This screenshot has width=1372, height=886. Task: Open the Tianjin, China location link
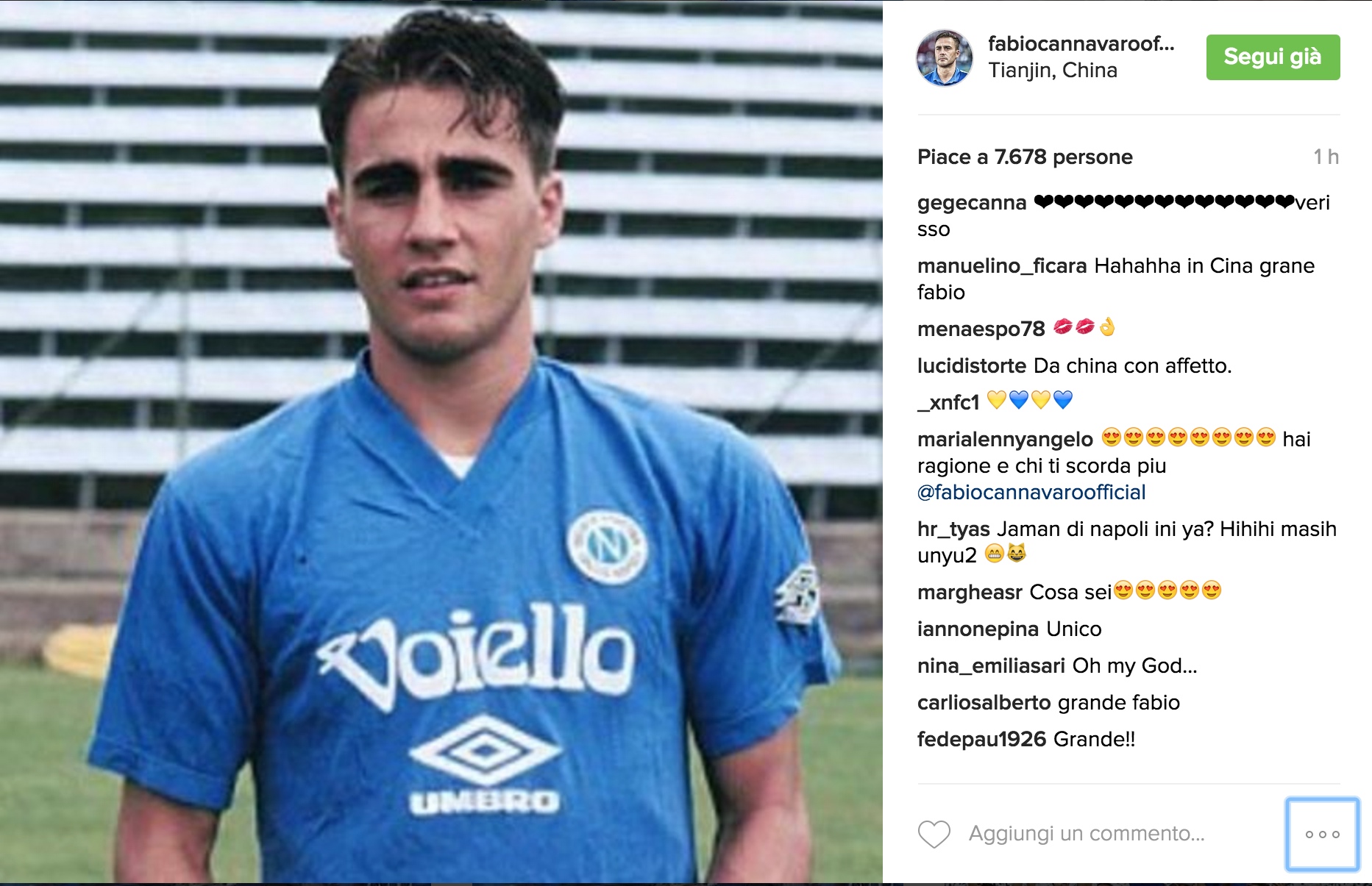coord(1053,71)
